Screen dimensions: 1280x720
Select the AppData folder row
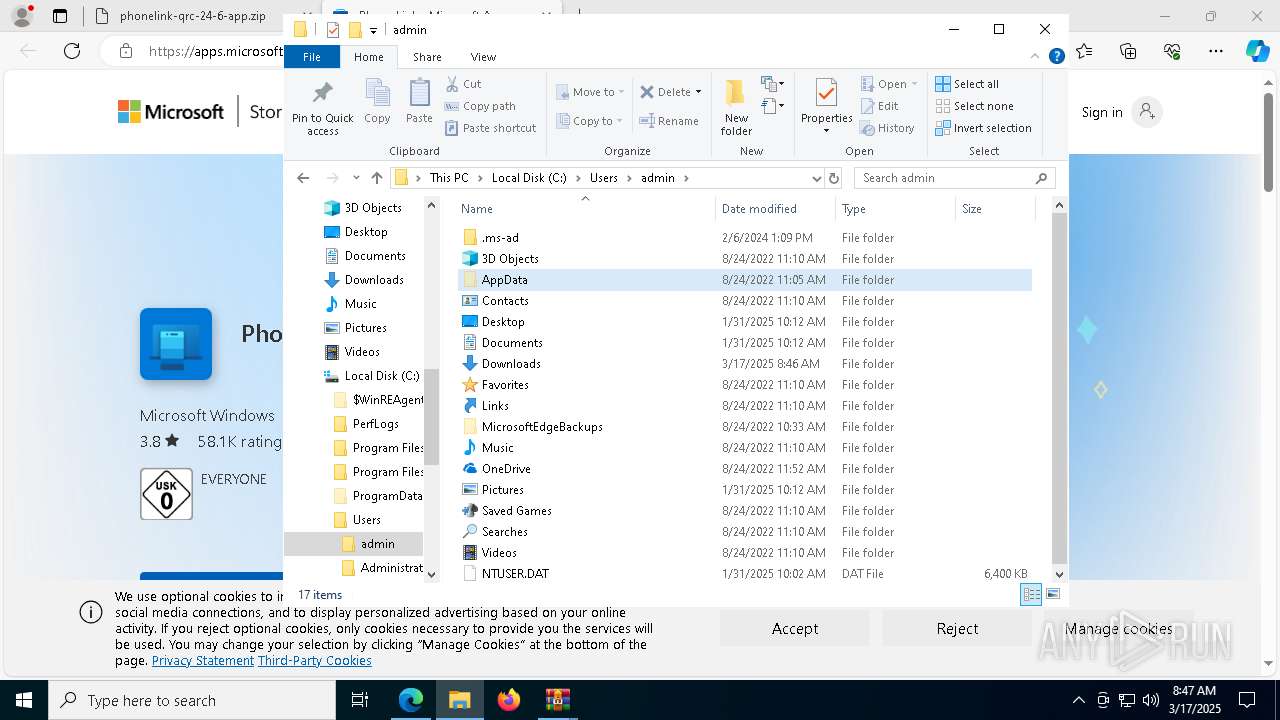[745, 280]
